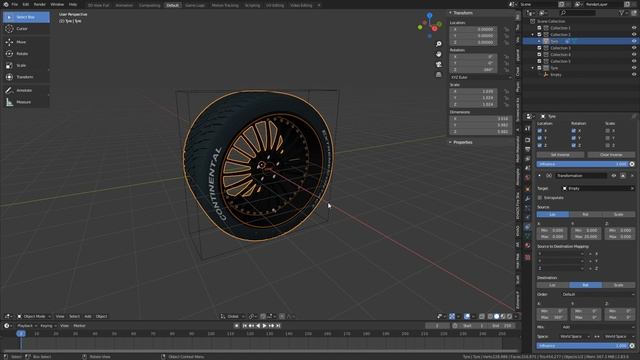Screen dimensions: 640x360
Task: Toggle Transformation constraint visibility eye
Action: pyautogui.click(x=613, y=176)
